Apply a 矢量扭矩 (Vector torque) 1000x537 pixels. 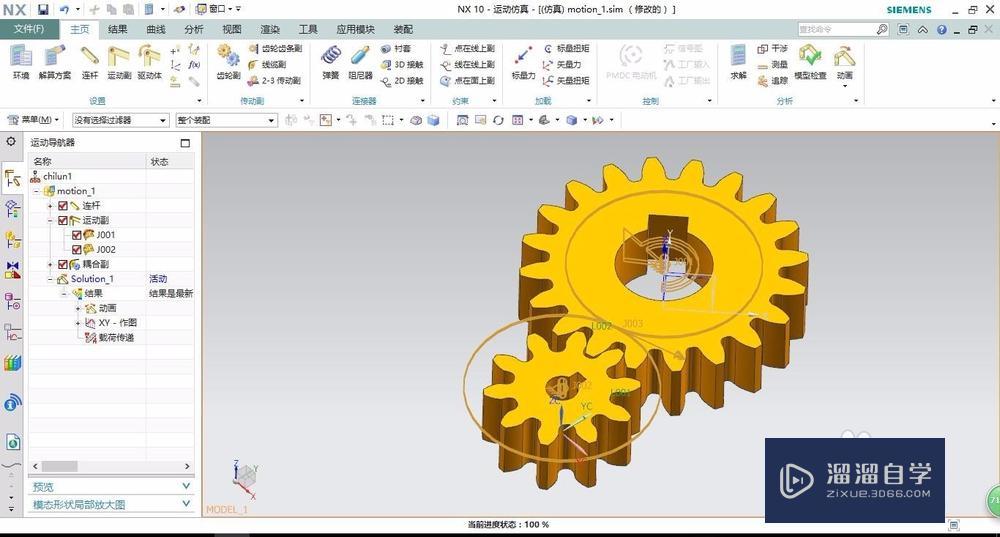(566, 80)
